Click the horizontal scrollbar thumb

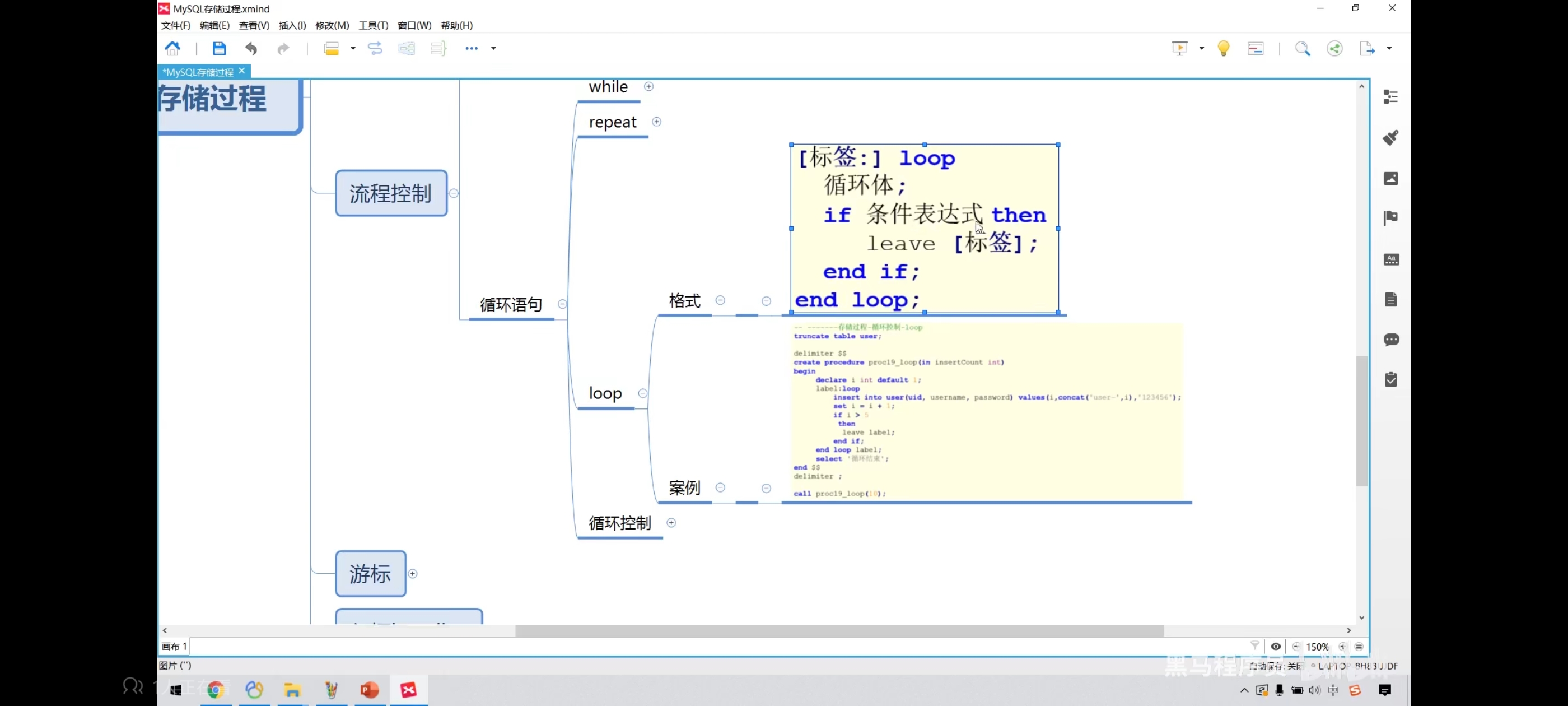coord(839,630)
